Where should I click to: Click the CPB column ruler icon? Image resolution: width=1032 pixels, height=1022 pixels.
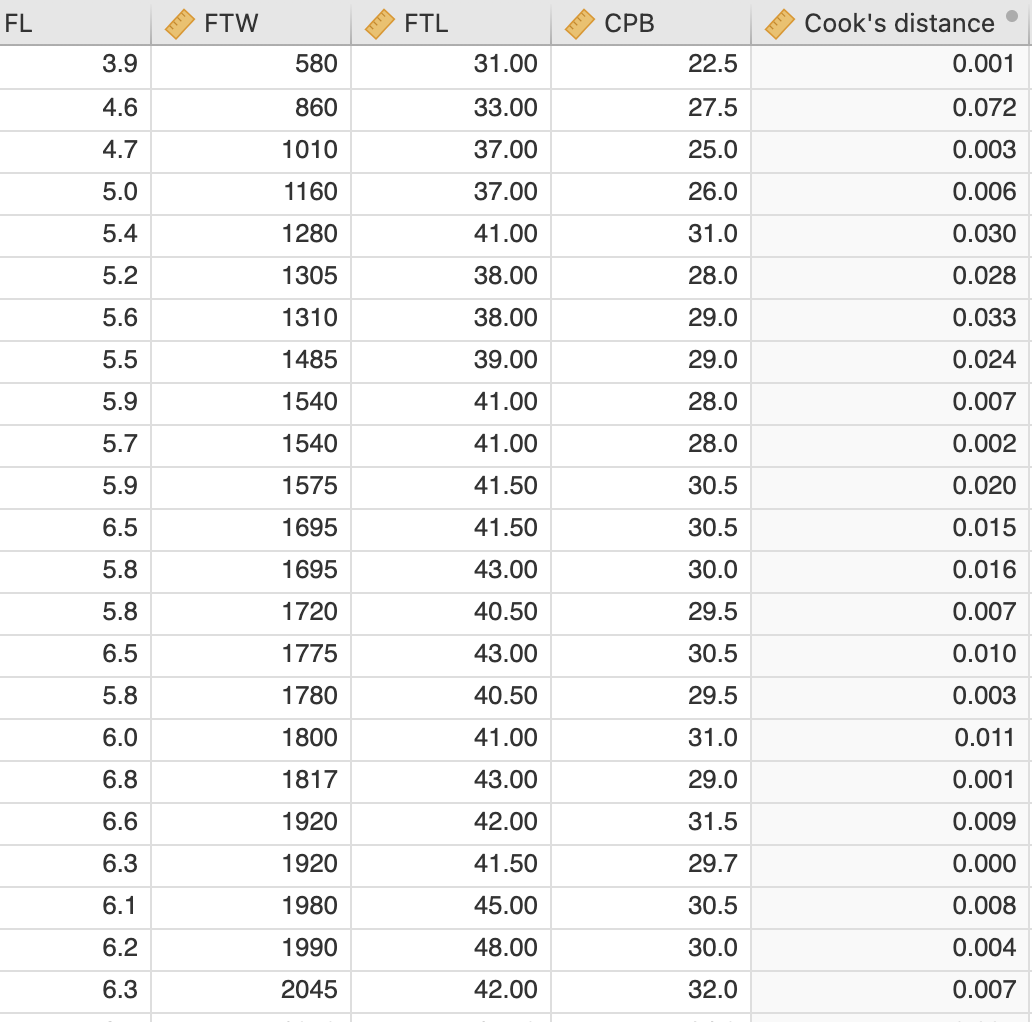579,24
